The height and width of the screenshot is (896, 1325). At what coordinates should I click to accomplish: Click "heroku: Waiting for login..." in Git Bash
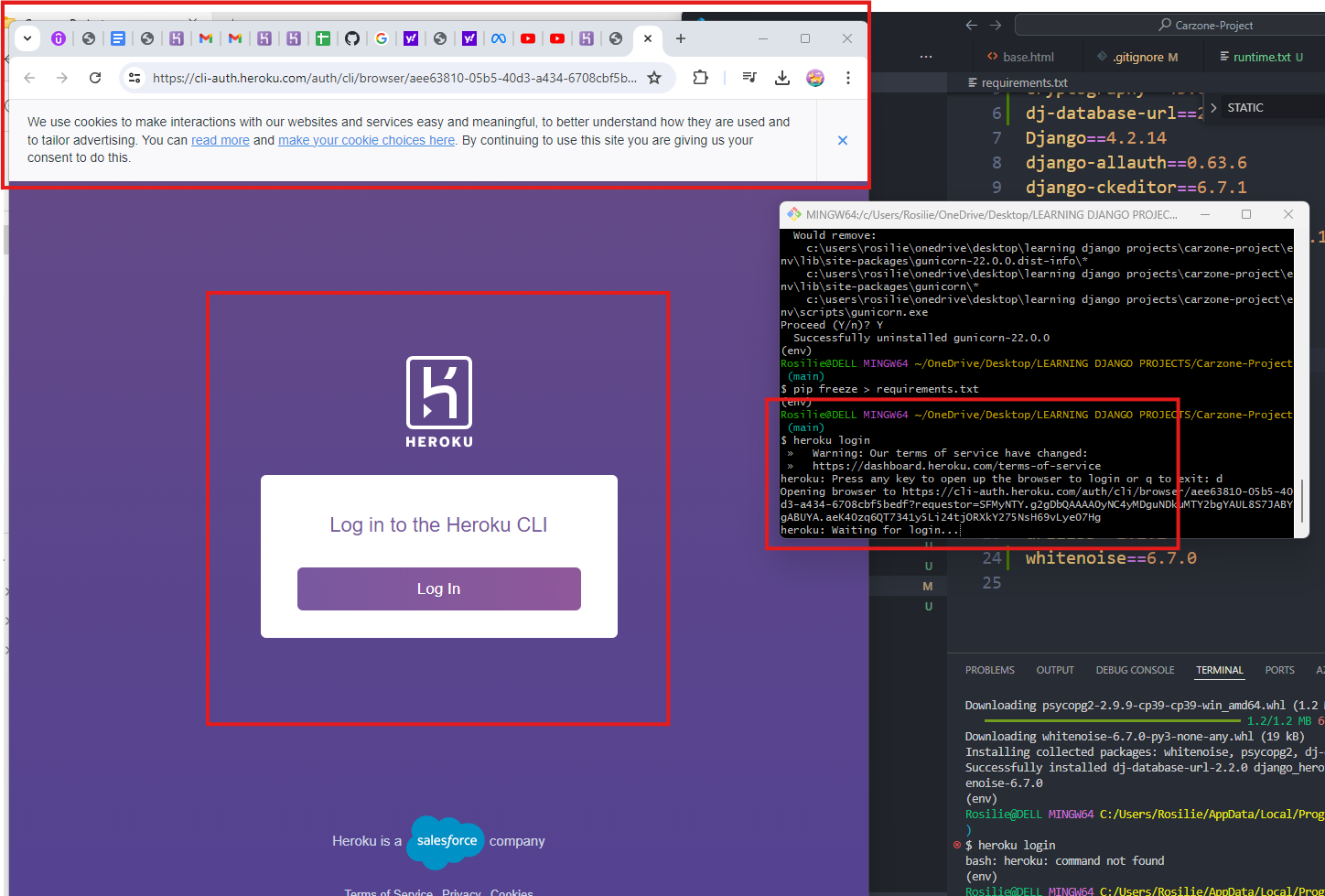pos(869,530)
